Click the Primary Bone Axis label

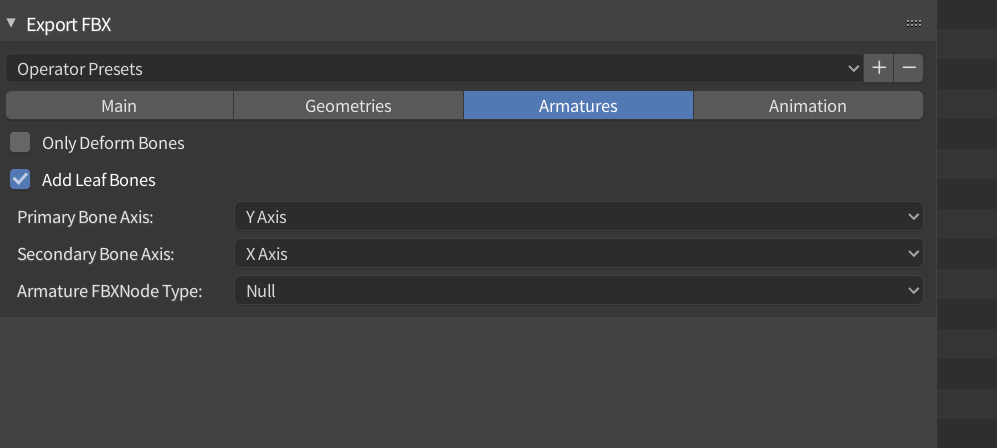(x=85, y=216)
